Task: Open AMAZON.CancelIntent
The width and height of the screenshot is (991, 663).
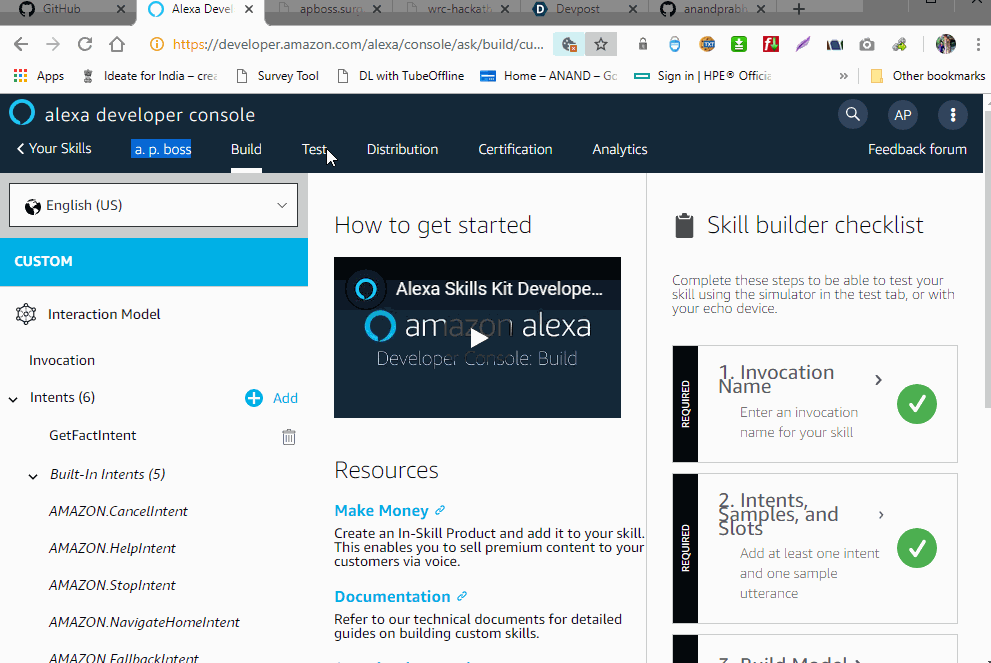Action: pos(118,511)
